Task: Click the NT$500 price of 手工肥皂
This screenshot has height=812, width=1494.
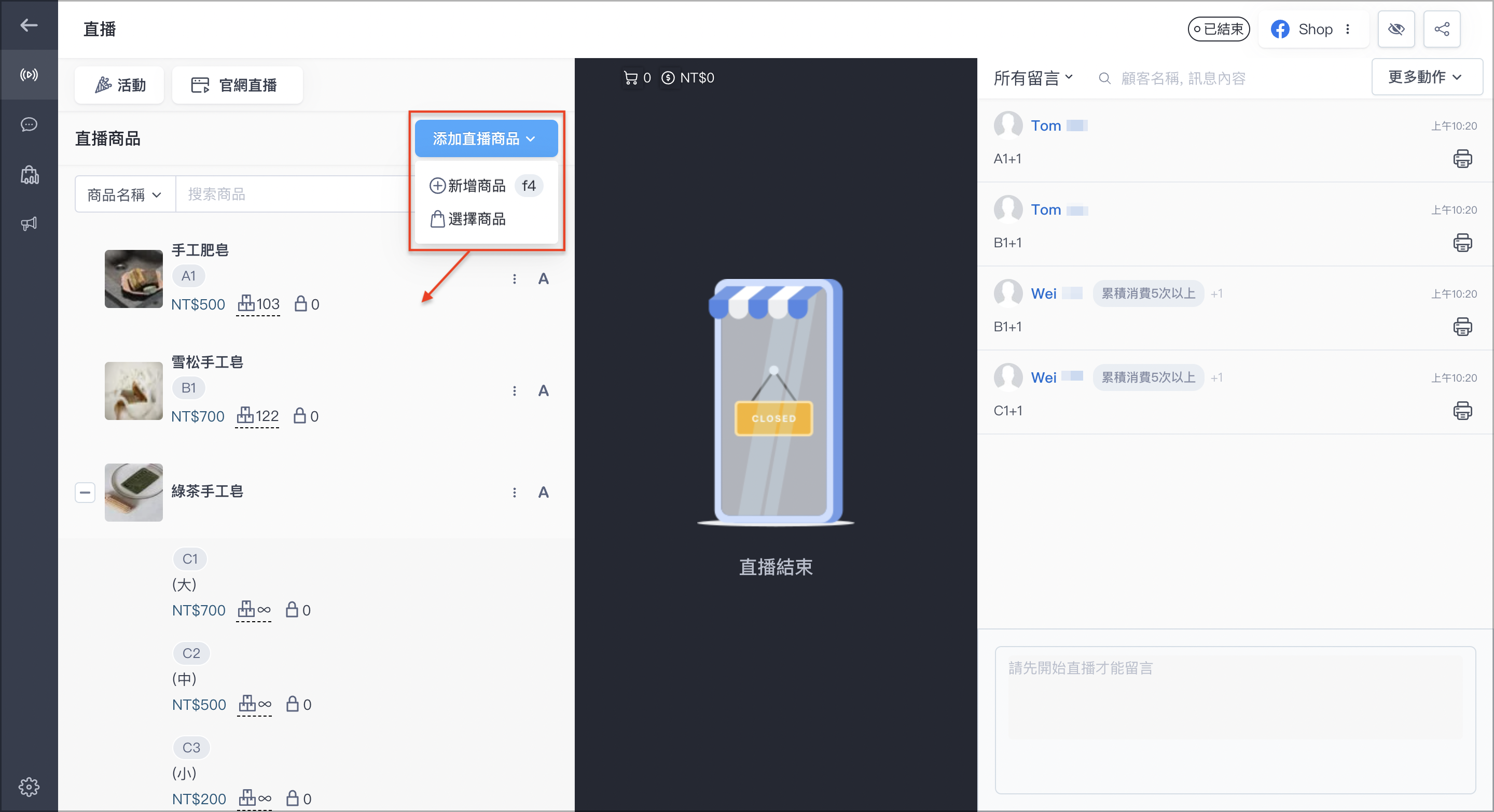Action: (x=198, y=304)
